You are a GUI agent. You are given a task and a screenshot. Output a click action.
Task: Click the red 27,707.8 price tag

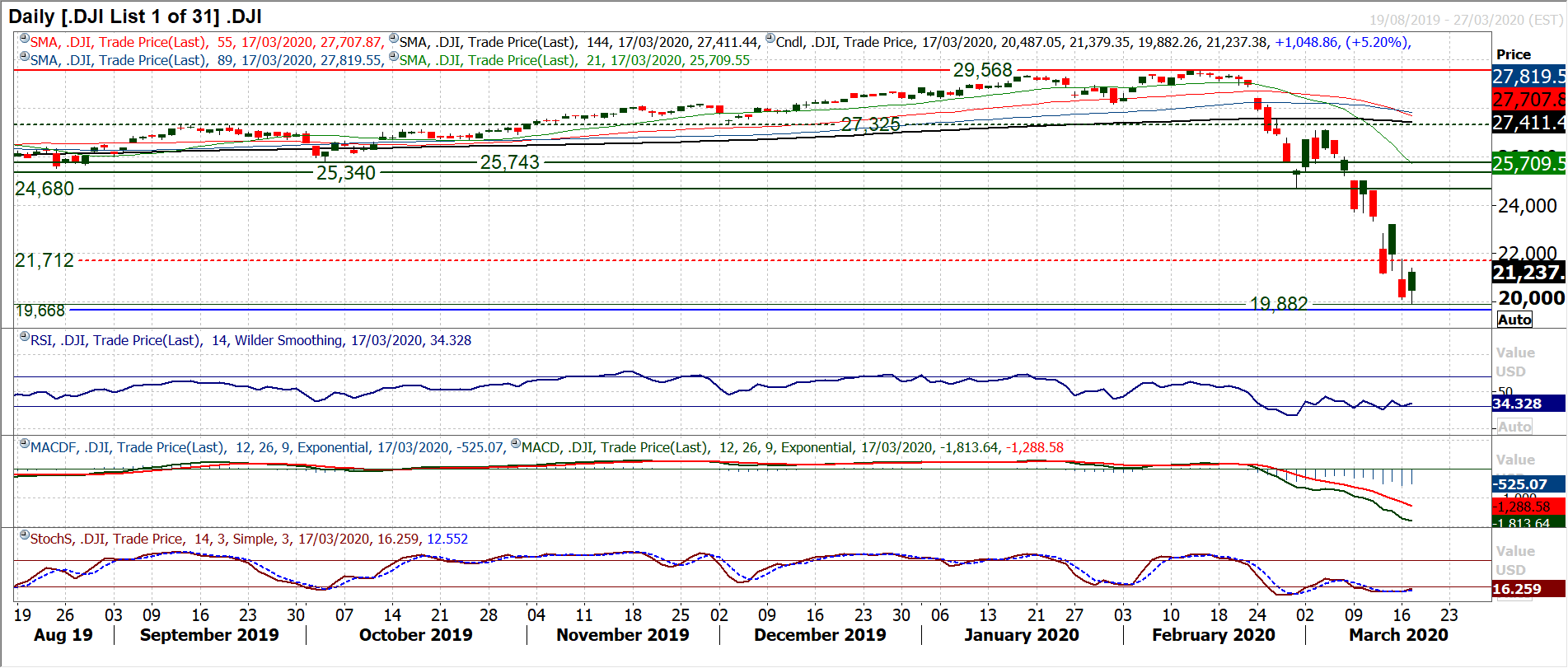click(1528, 100)
